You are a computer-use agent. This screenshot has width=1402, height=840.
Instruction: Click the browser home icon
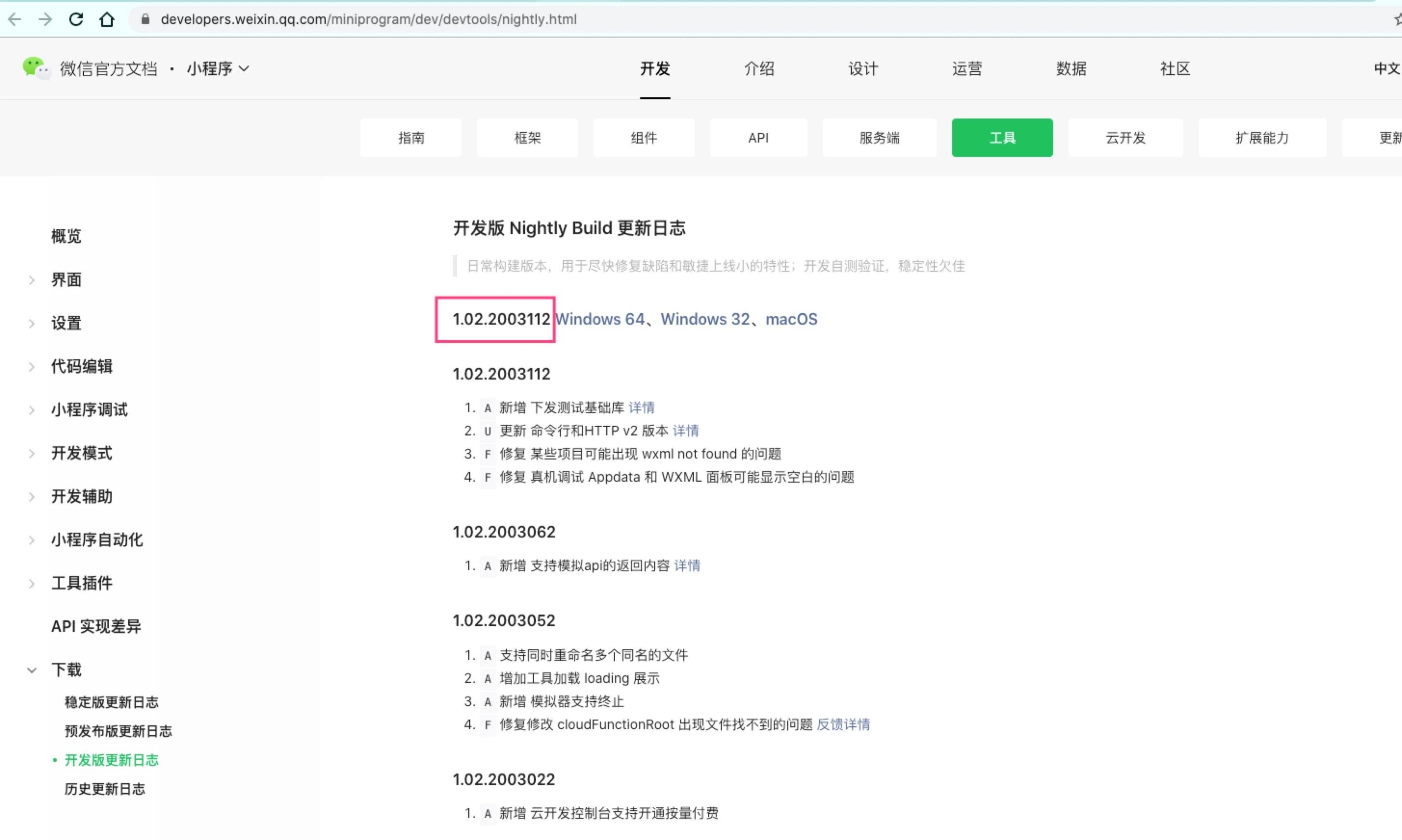[x=107, y=19]
